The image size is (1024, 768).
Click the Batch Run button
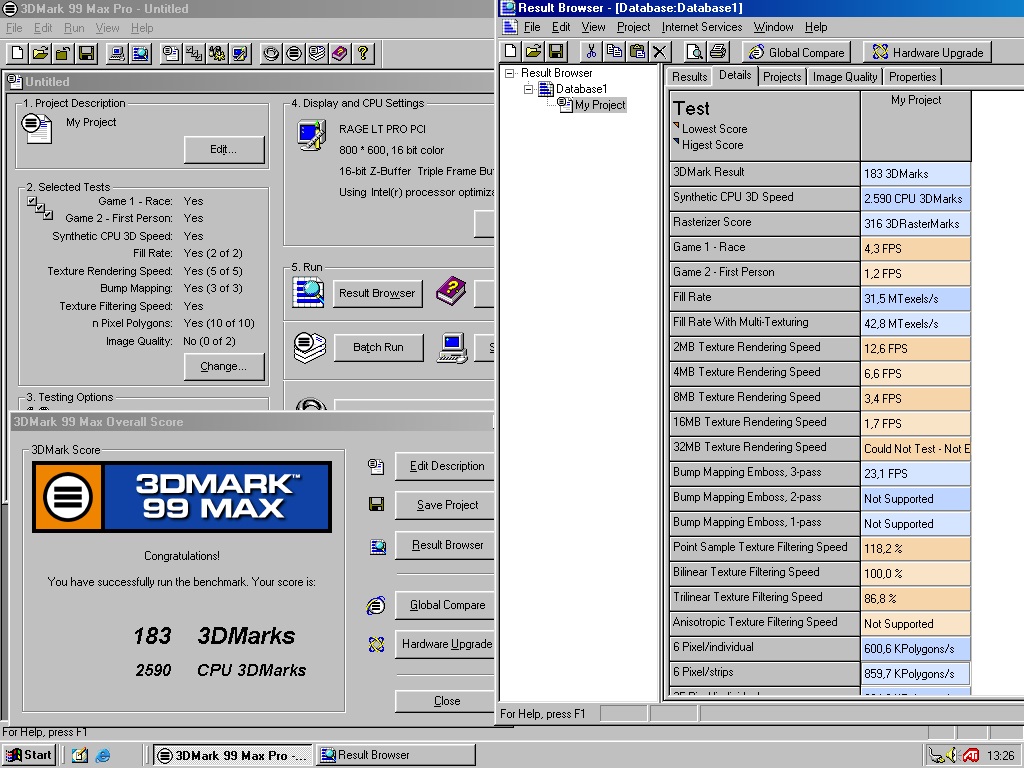(378, 347)
